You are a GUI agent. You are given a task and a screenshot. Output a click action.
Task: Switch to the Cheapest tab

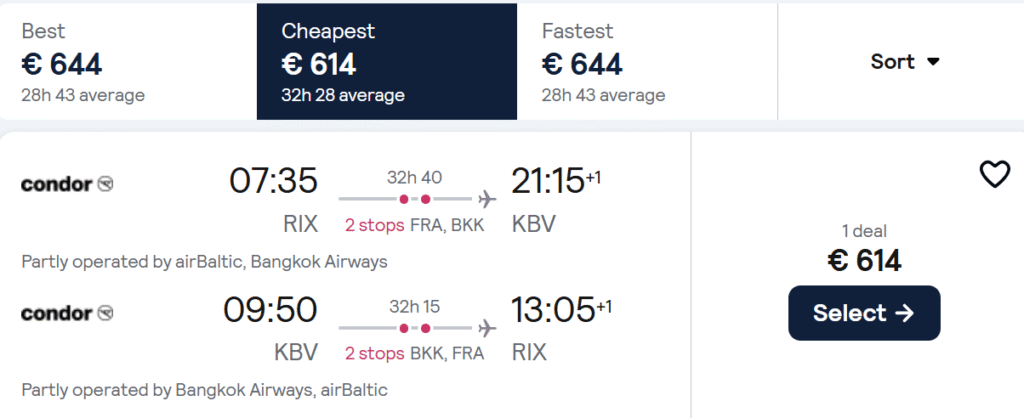coord(386,62)
